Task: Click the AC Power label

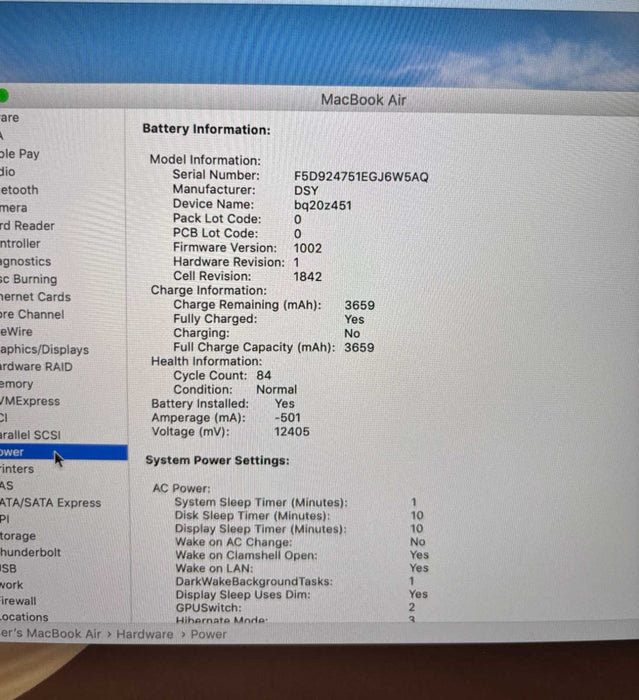Action: click(x=181, y=488)
